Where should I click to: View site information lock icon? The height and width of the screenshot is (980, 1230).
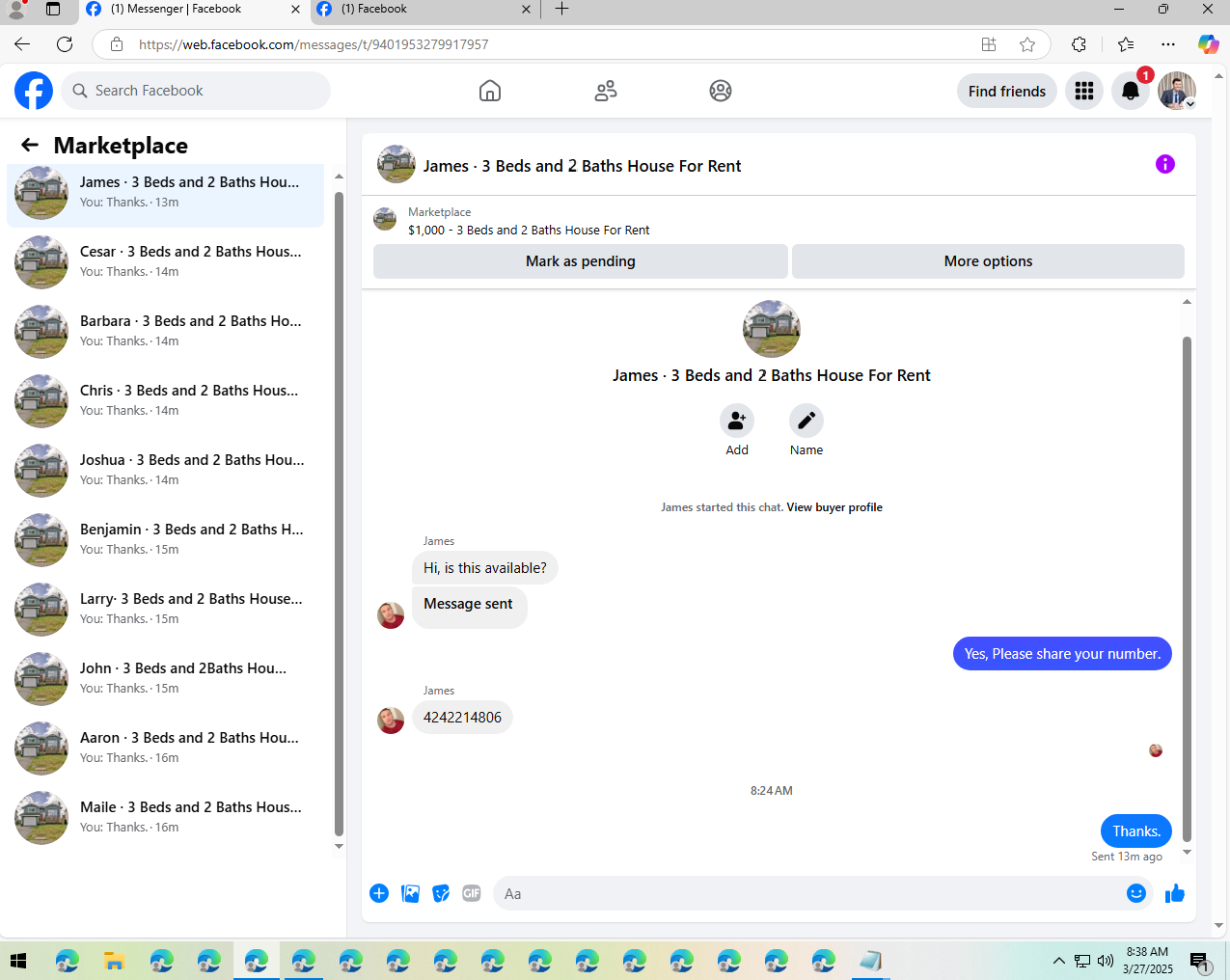(x=117, y=44)
